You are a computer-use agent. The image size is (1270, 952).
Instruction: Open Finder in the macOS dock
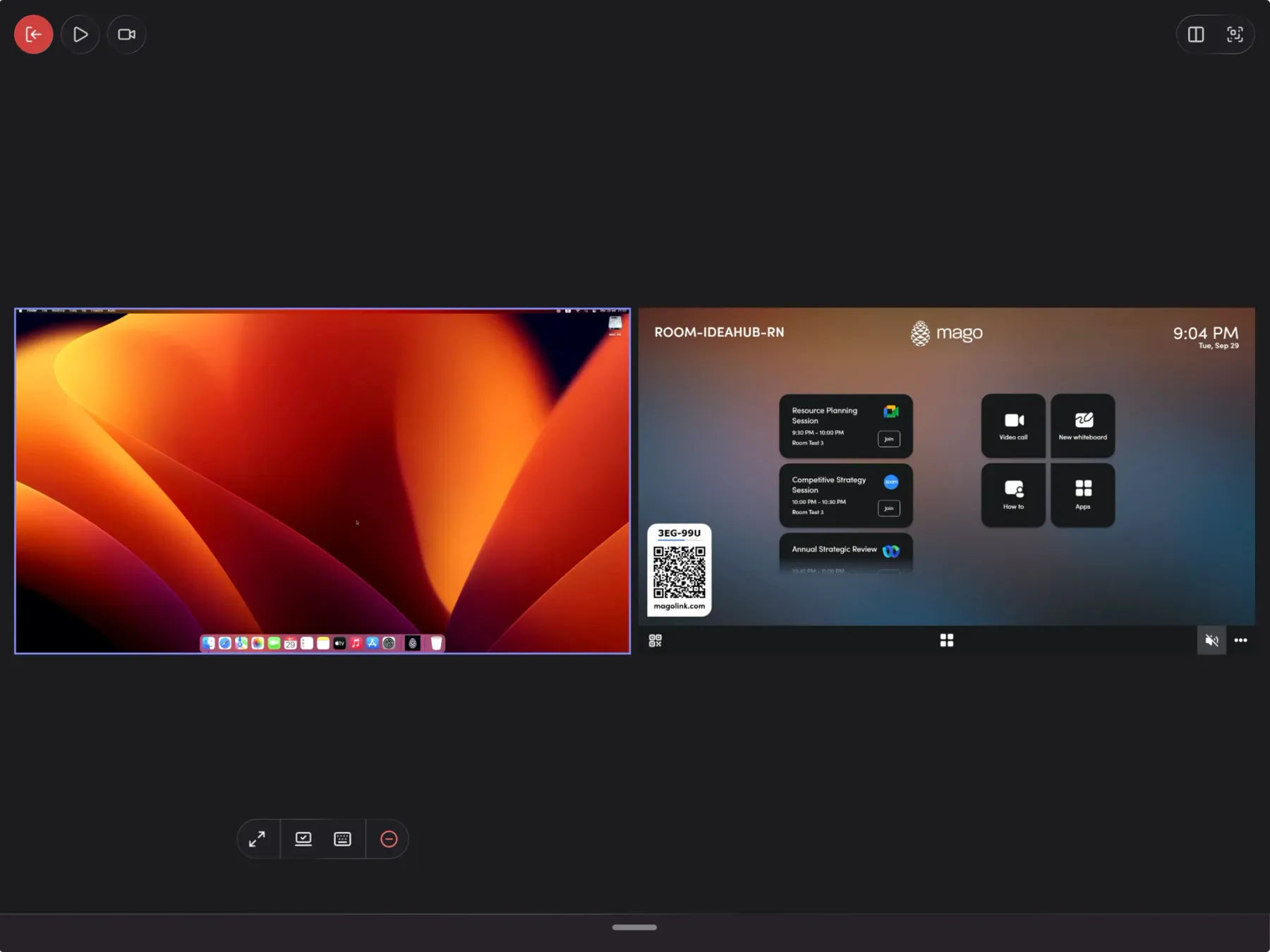[x=209, y=643]
